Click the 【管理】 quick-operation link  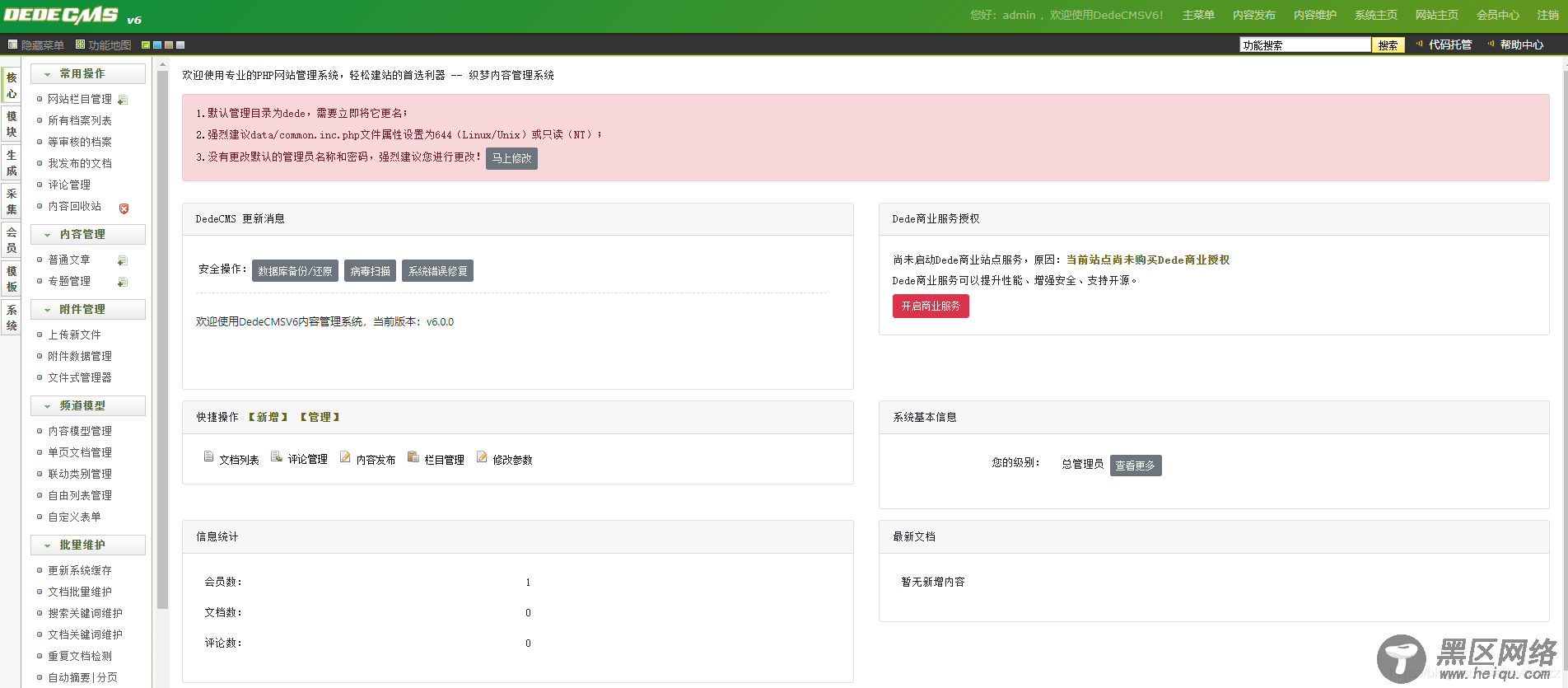tap(320, 417)
